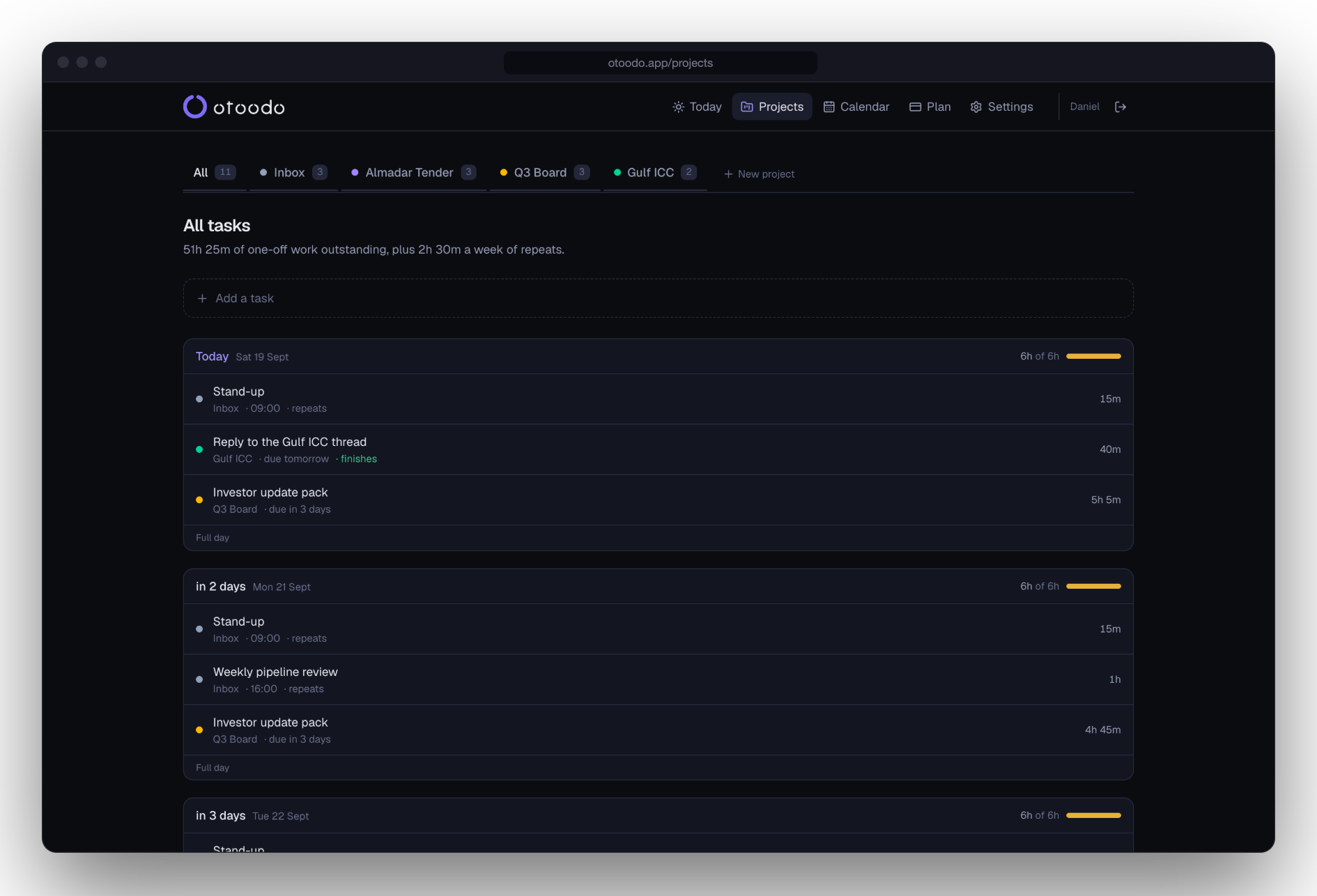Click the Projects folder icon
This screenshot has height=896, width=1317.
click(747, 107)
